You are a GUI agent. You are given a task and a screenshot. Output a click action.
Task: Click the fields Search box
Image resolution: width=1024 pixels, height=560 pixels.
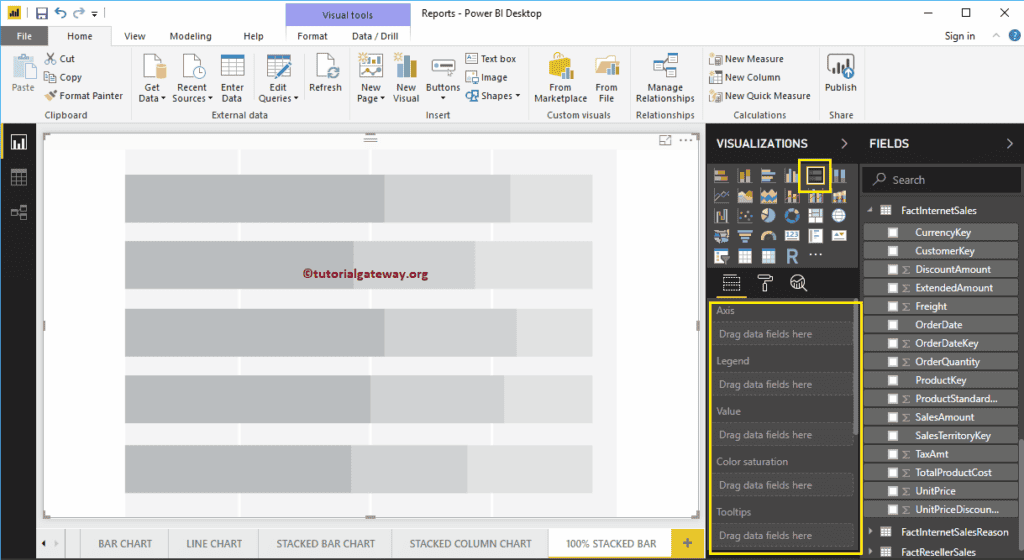click(x=940, y=180)
